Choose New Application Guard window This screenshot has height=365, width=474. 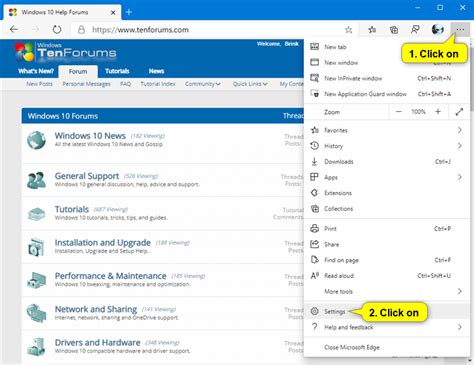tap(387, 94)
